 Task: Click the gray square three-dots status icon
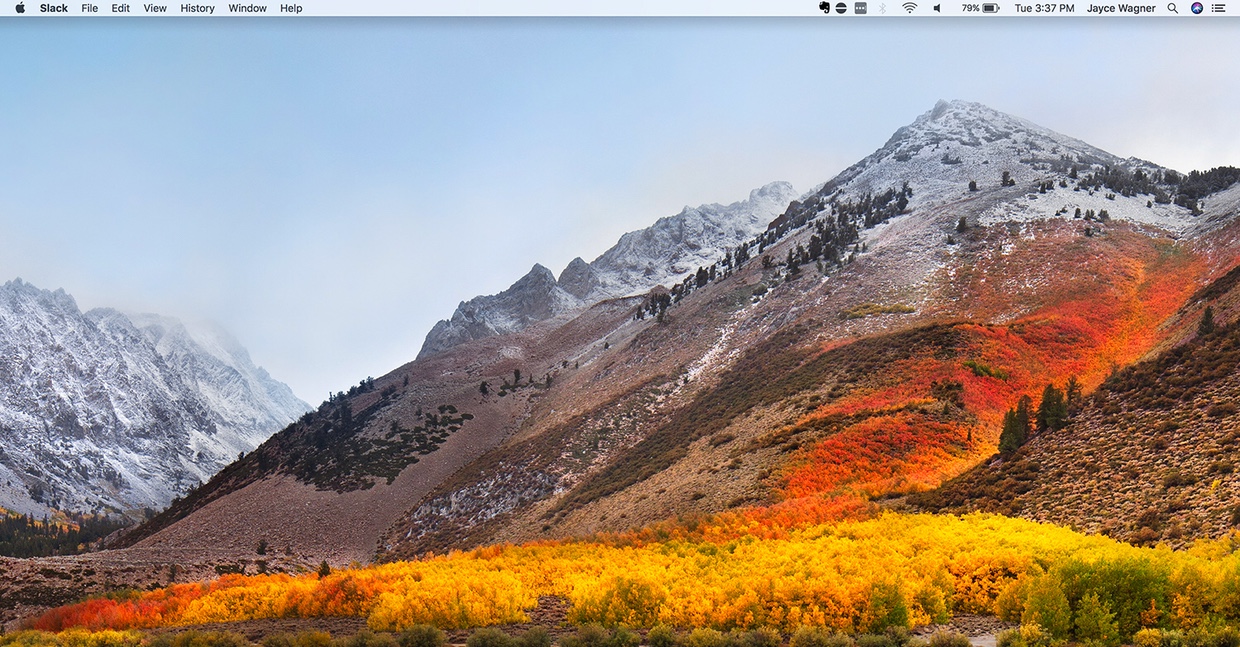(x=860, y=8)
